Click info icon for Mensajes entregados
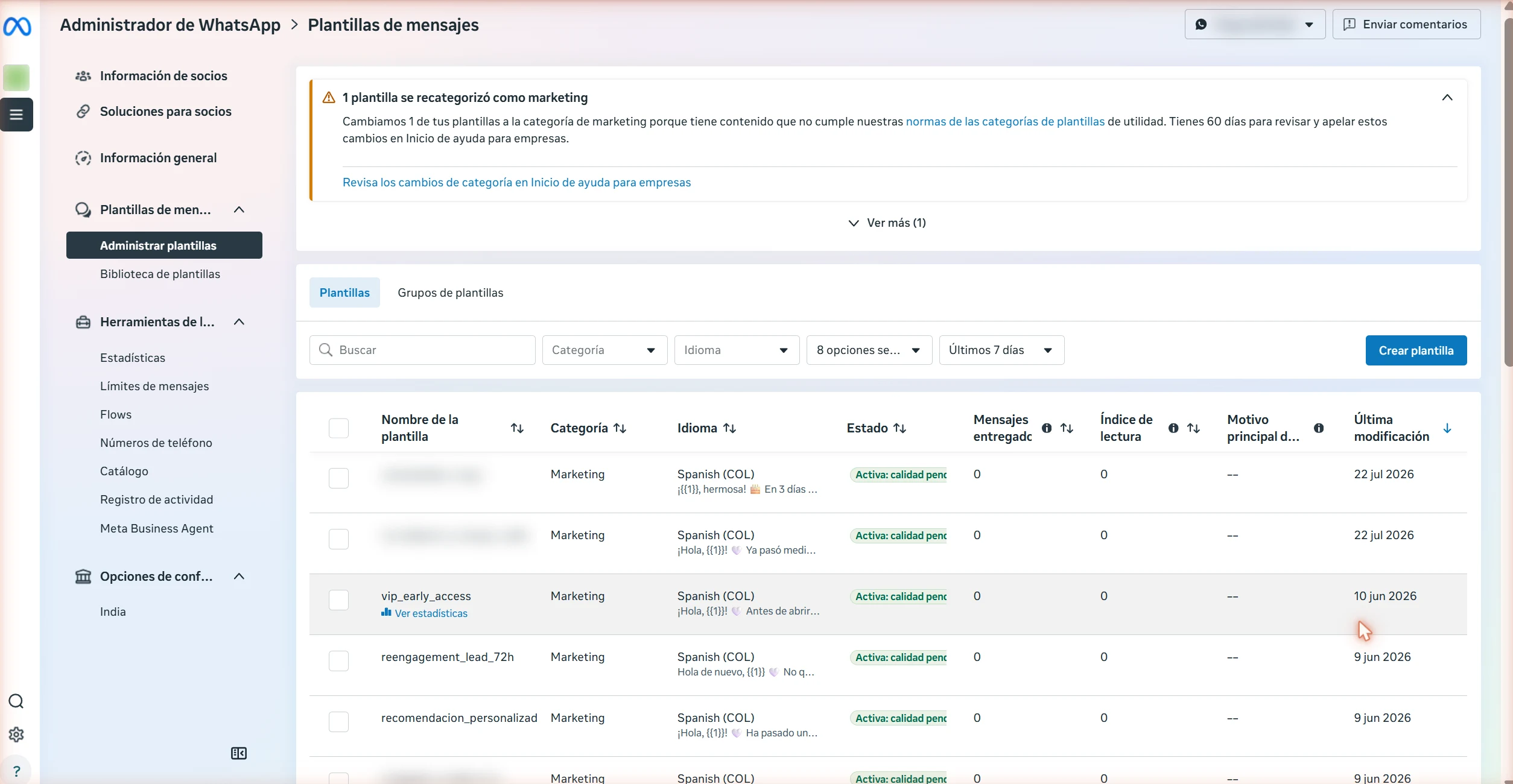This screenshot has height=784, width=1513. pos(1047,428)
